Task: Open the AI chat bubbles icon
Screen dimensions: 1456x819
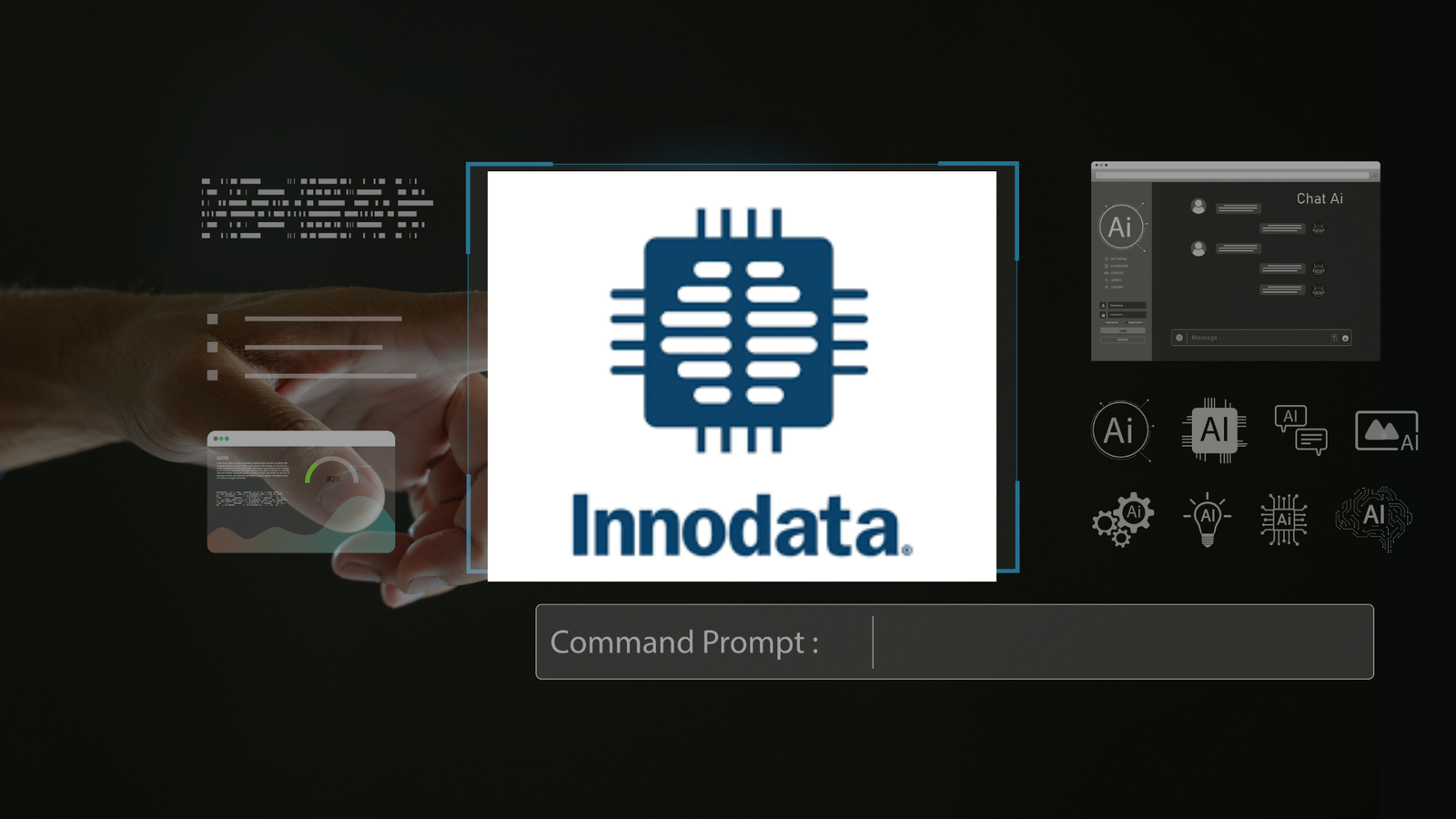Action: 1301,430
